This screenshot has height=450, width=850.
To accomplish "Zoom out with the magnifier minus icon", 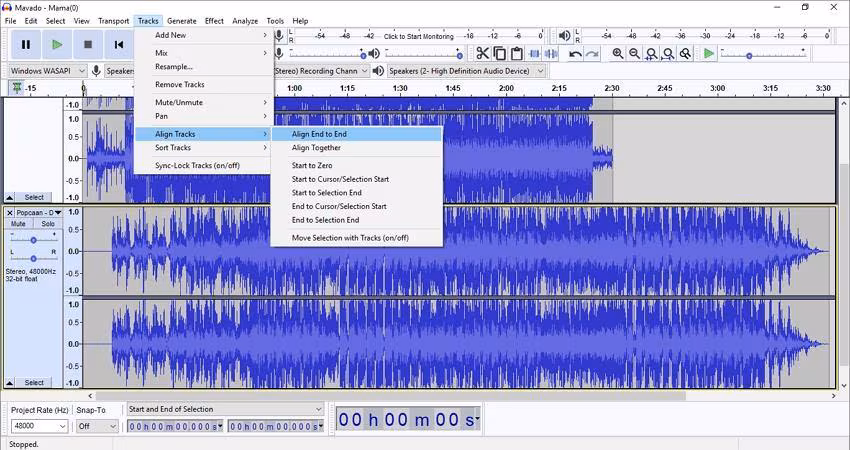I will [634, 54].
